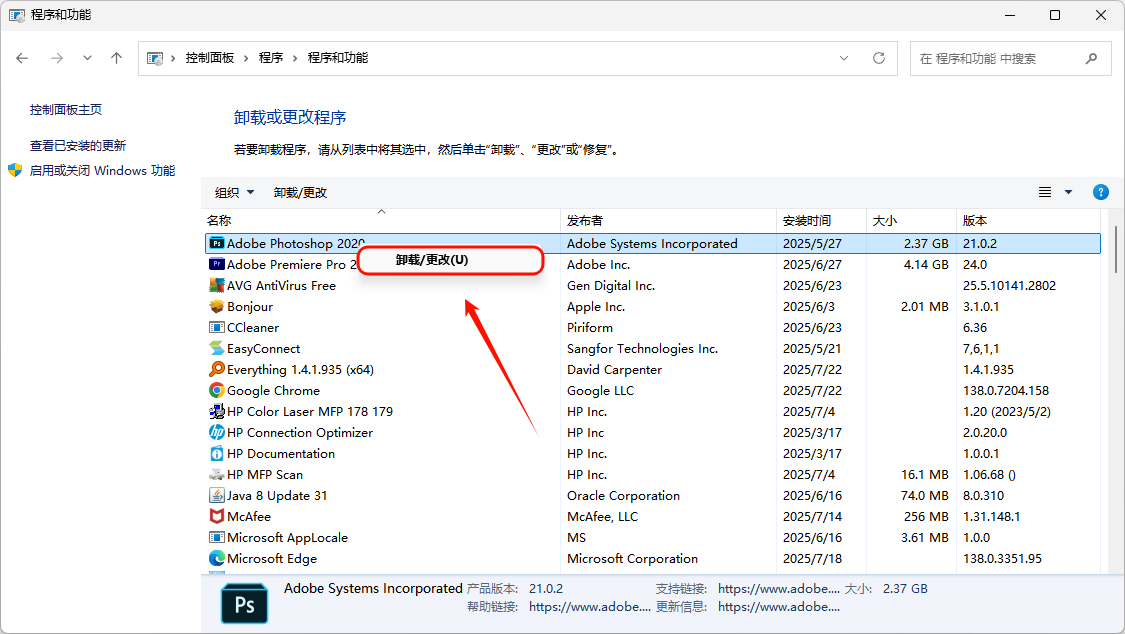This screenshot has height=634, width=1125.
Task: Open 控制面板主页 link
Action: [x=66, y=110]
